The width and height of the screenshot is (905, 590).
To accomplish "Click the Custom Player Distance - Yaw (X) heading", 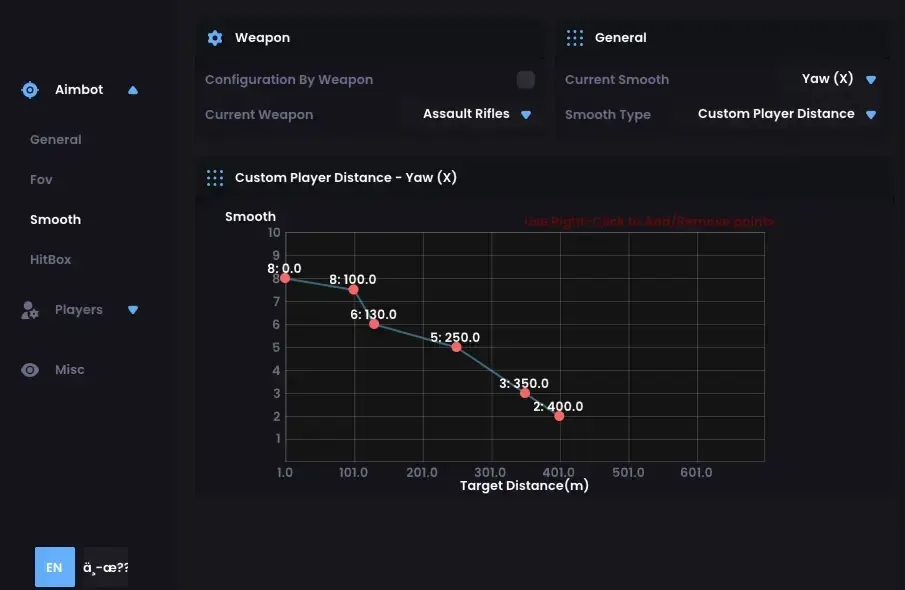I will pyautogui.click(x=346, y=177).
